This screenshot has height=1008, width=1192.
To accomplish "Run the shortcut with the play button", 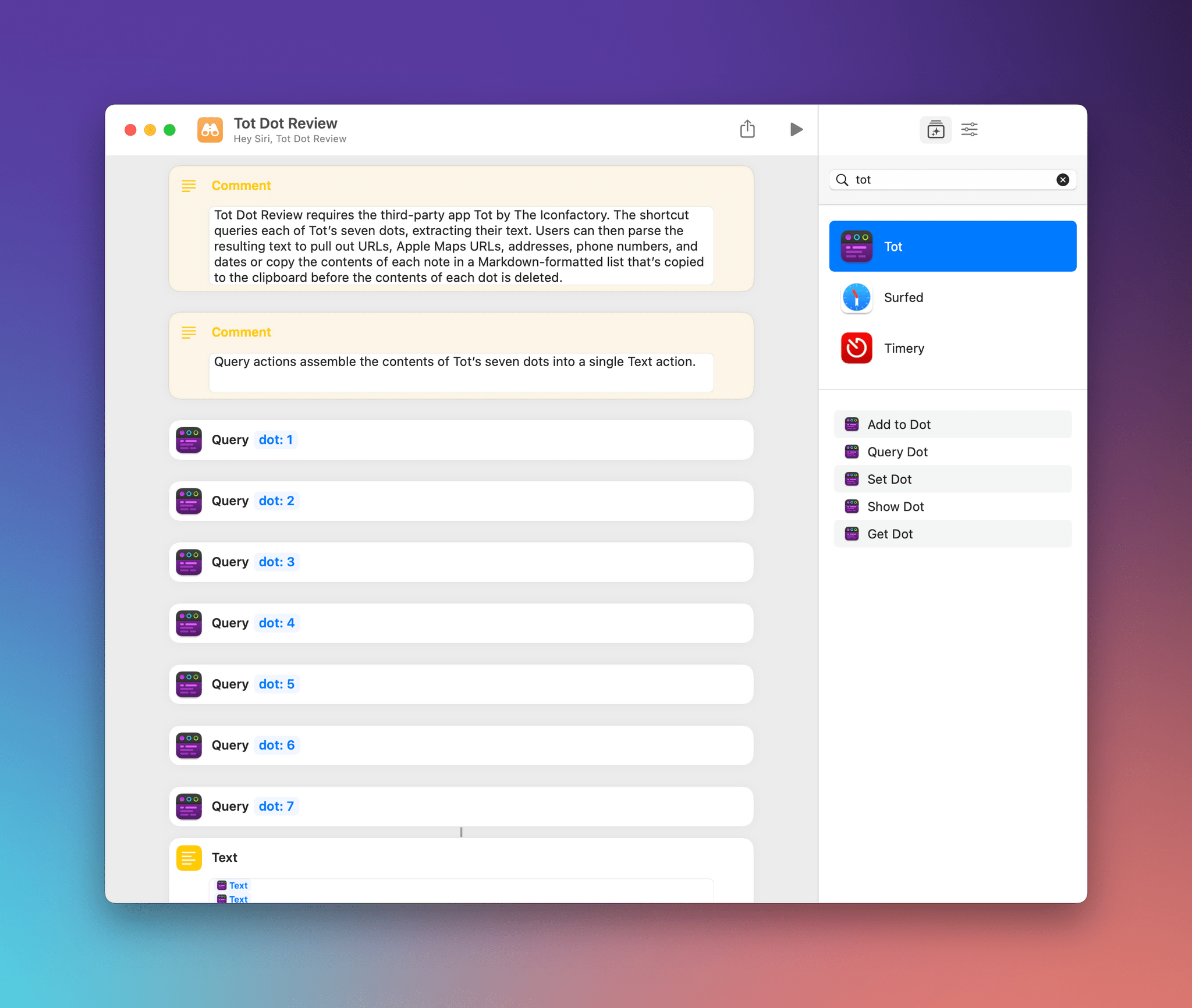I will [796, 129].
